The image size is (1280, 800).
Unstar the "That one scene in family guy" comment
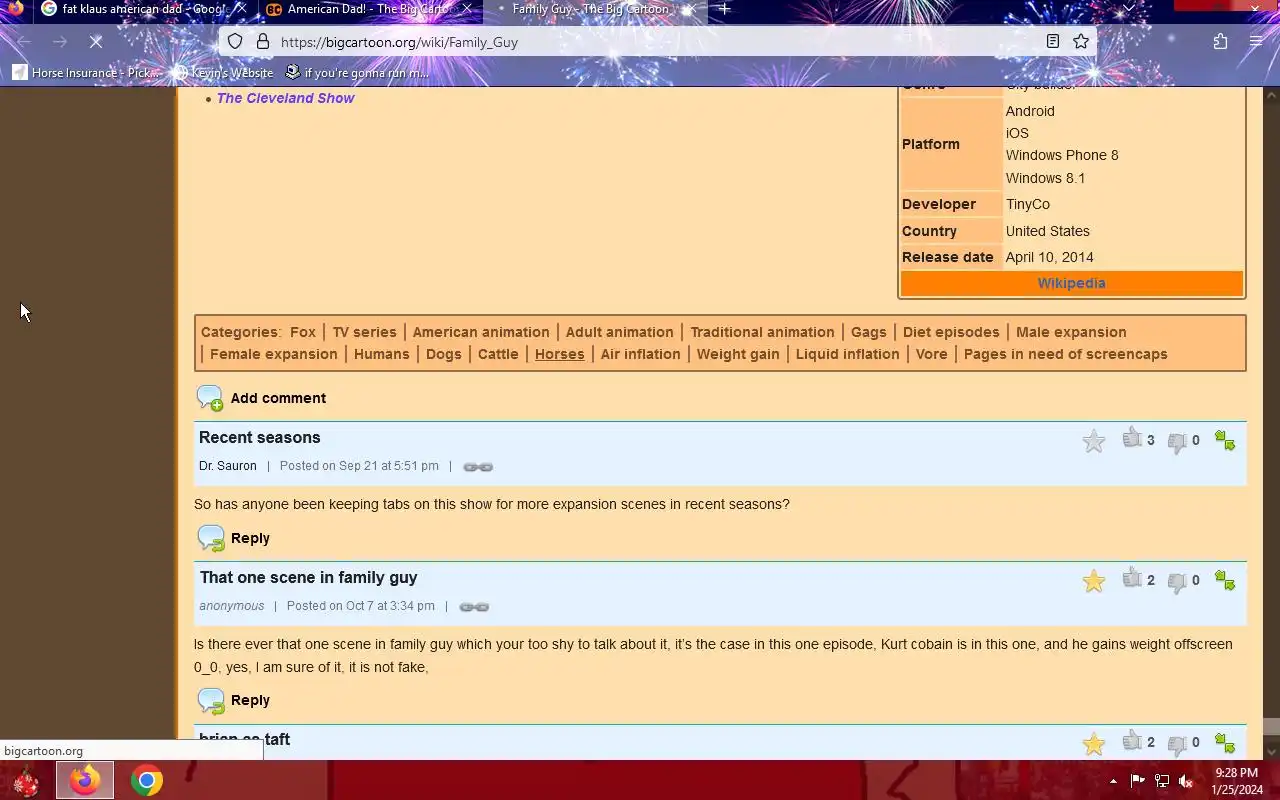[x=1094, y=581]
